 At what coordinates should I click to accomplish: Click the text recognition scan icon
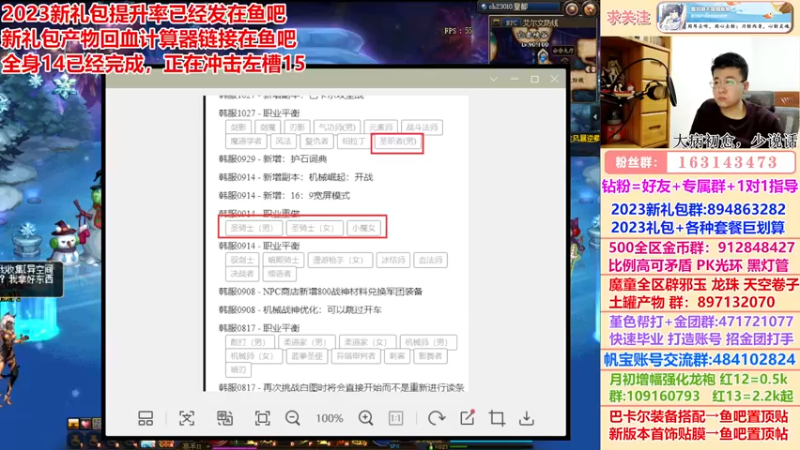[x=187, y=418]
